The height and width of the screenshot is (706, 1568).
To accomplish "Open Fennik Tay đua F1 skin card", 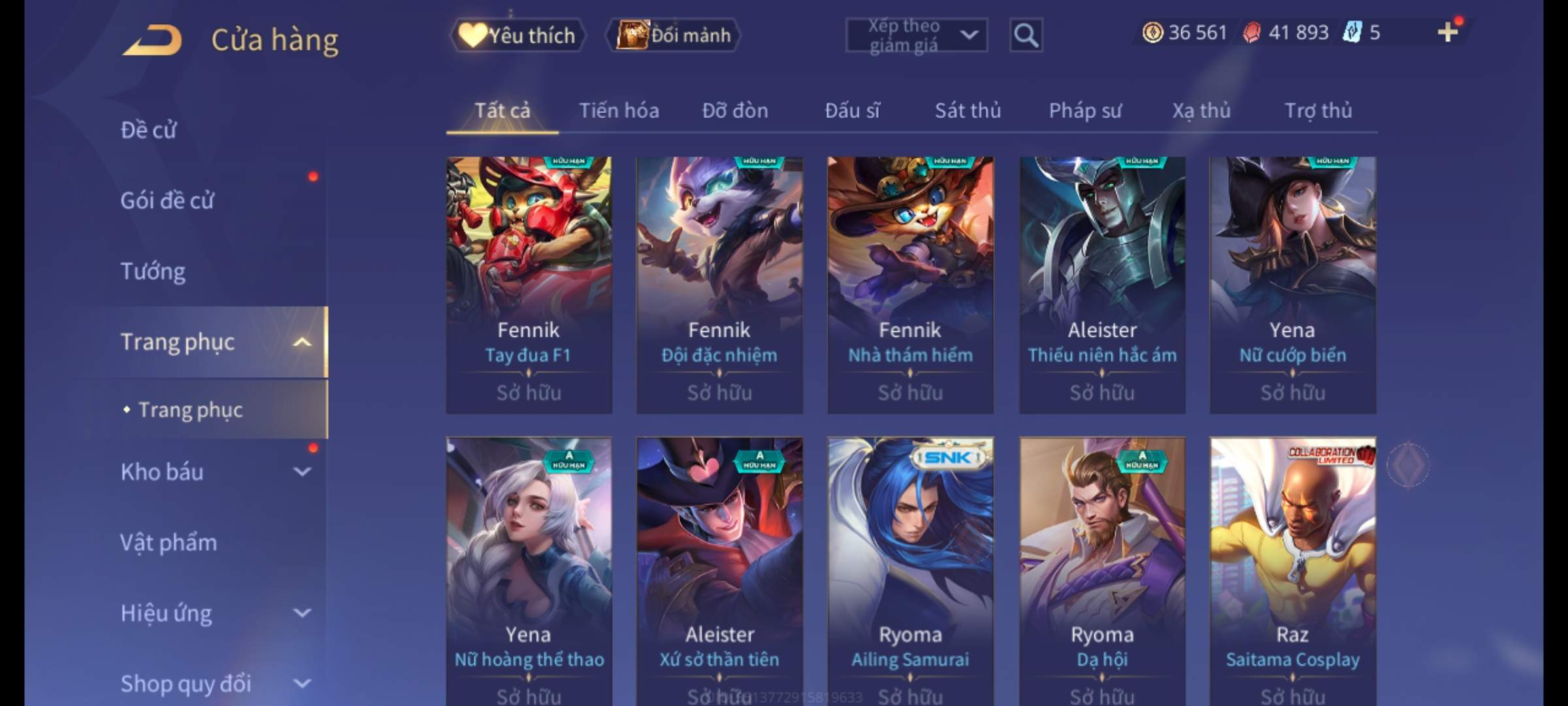I will (x=529, y=285).
